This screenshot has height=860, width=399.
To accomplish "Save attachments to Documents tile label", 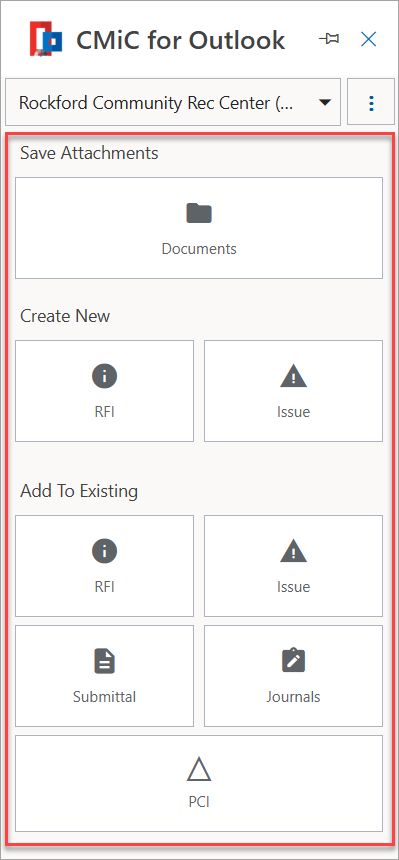I will tap(199, 248).
